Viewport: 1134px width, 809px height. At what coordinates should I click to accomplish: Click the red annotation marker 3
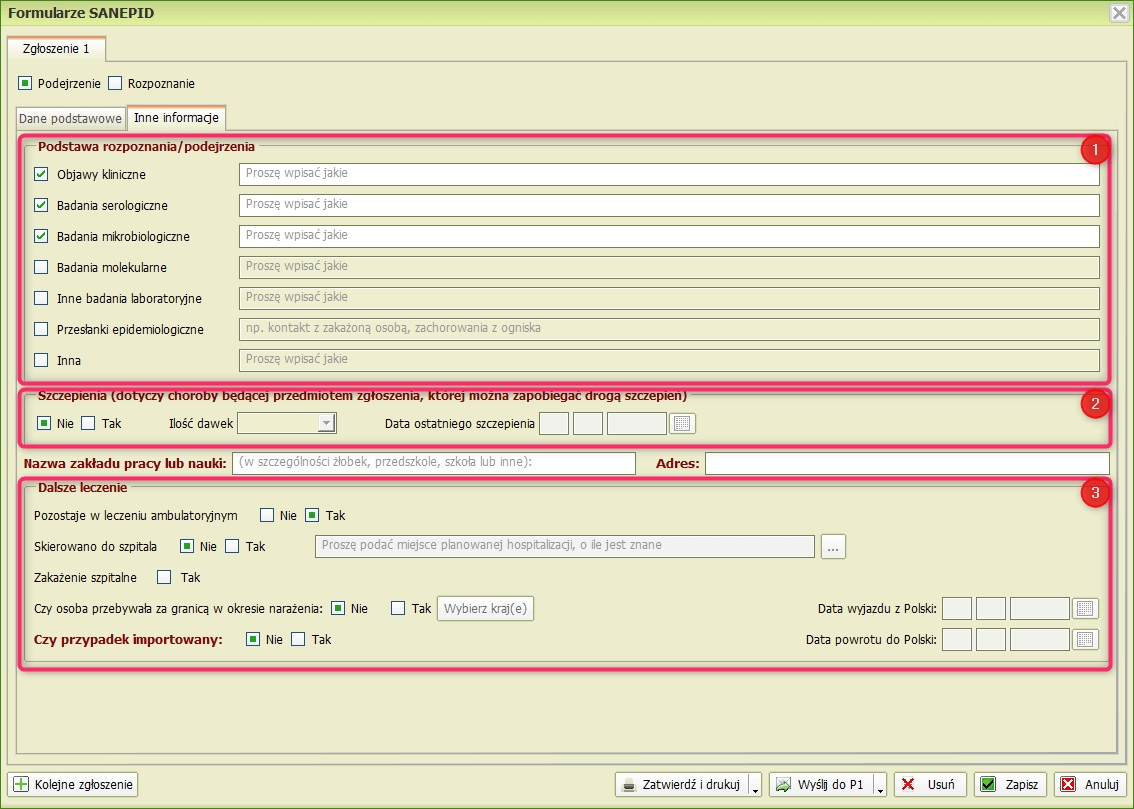tap(1096, 492)
